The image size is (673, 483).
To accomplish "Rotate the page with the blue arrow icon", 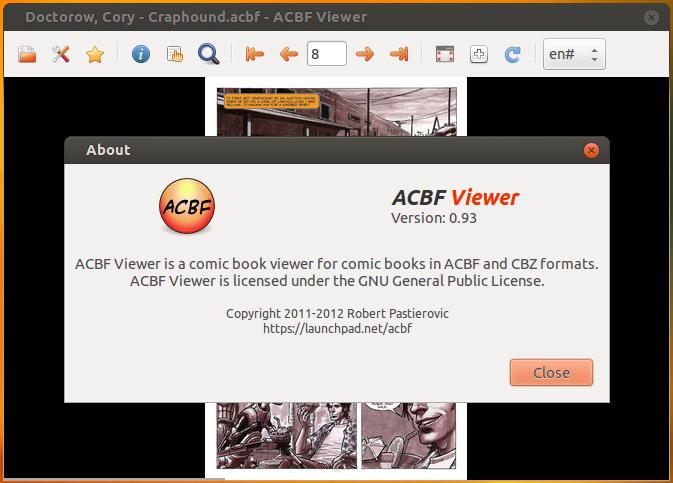I will (x=512, y=55).
